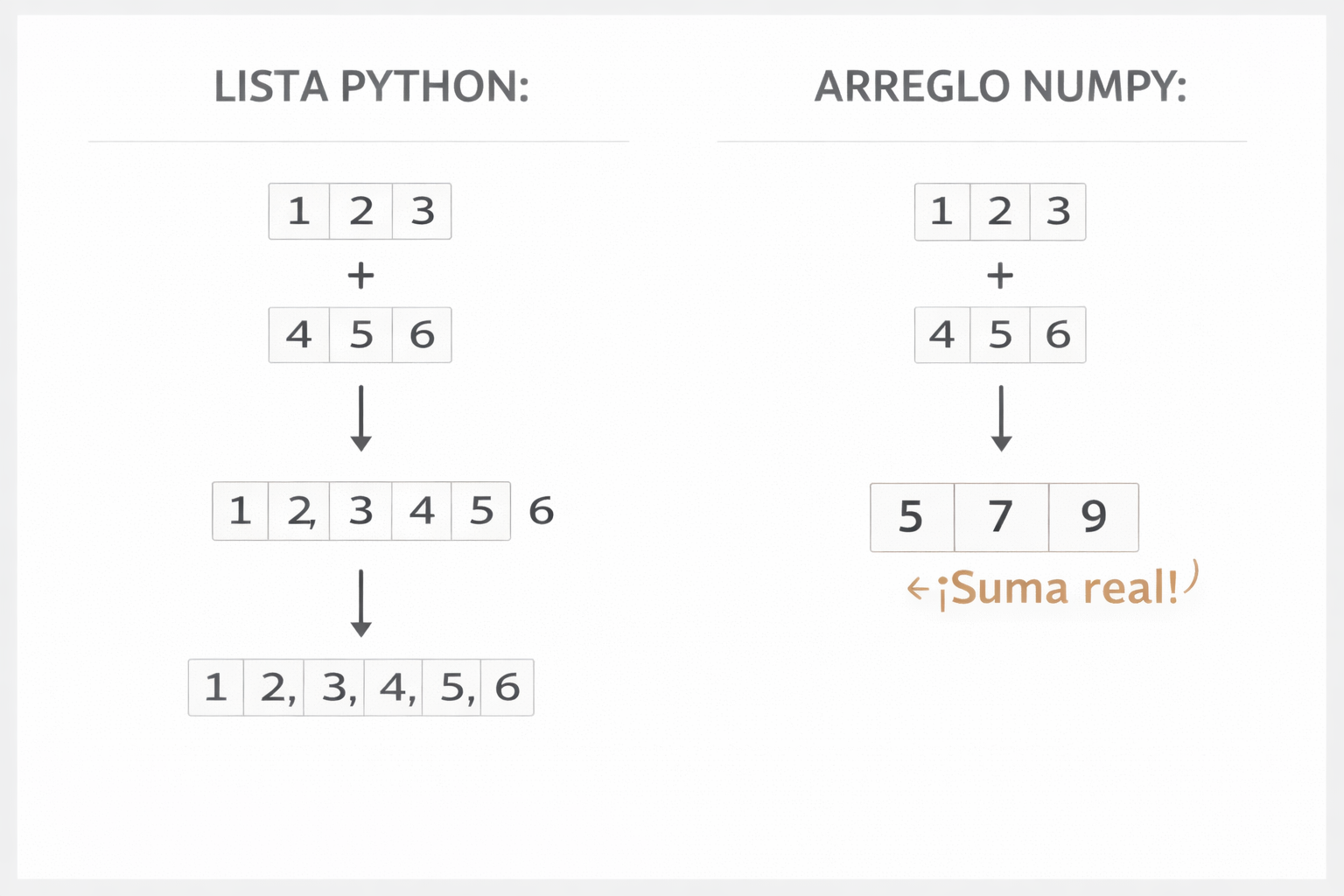Click cell 9 in the NumPy sum result
The height and width of the screenshot is (896, 1344).
click(x=1094, y=516)
